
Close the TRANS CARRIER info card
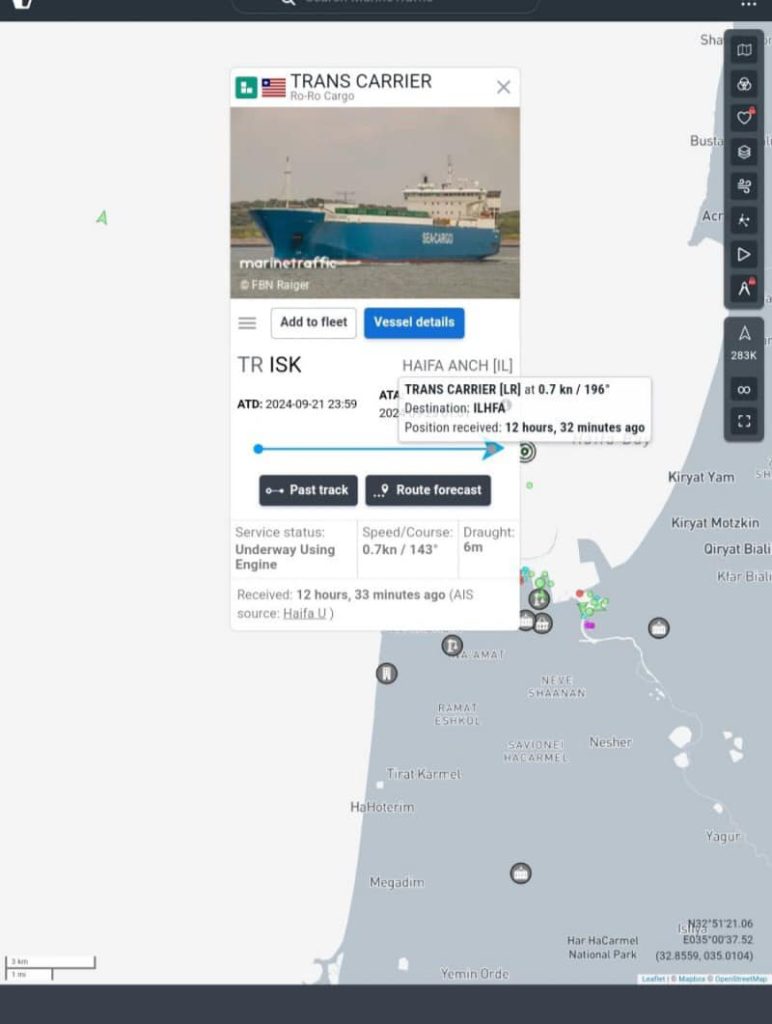click(x=504, y=88)
